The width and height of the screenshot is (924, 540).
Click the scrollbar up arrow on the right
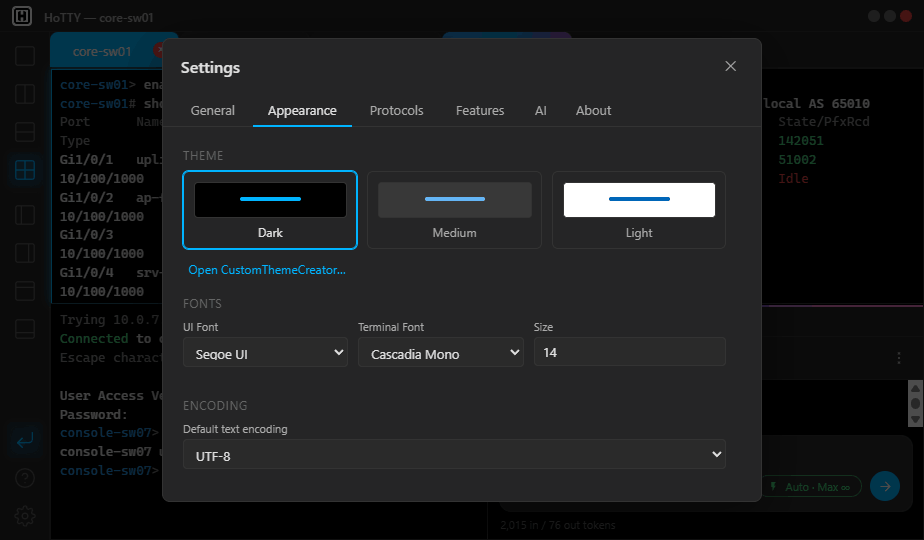click(915, 388)
